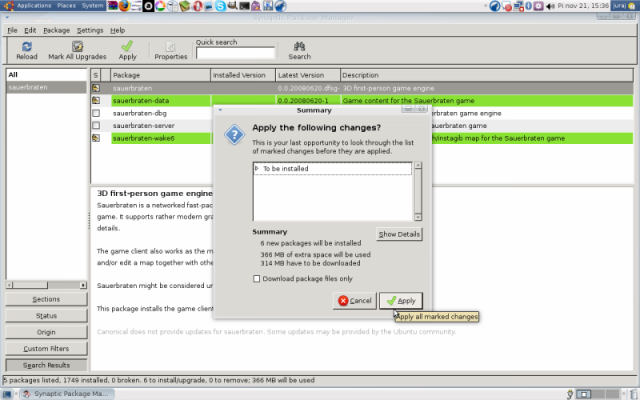Open the Picasa launcher in top panel
Image resolution: width=640 pixels, height=400 pixels.
(x=160, y=6)
